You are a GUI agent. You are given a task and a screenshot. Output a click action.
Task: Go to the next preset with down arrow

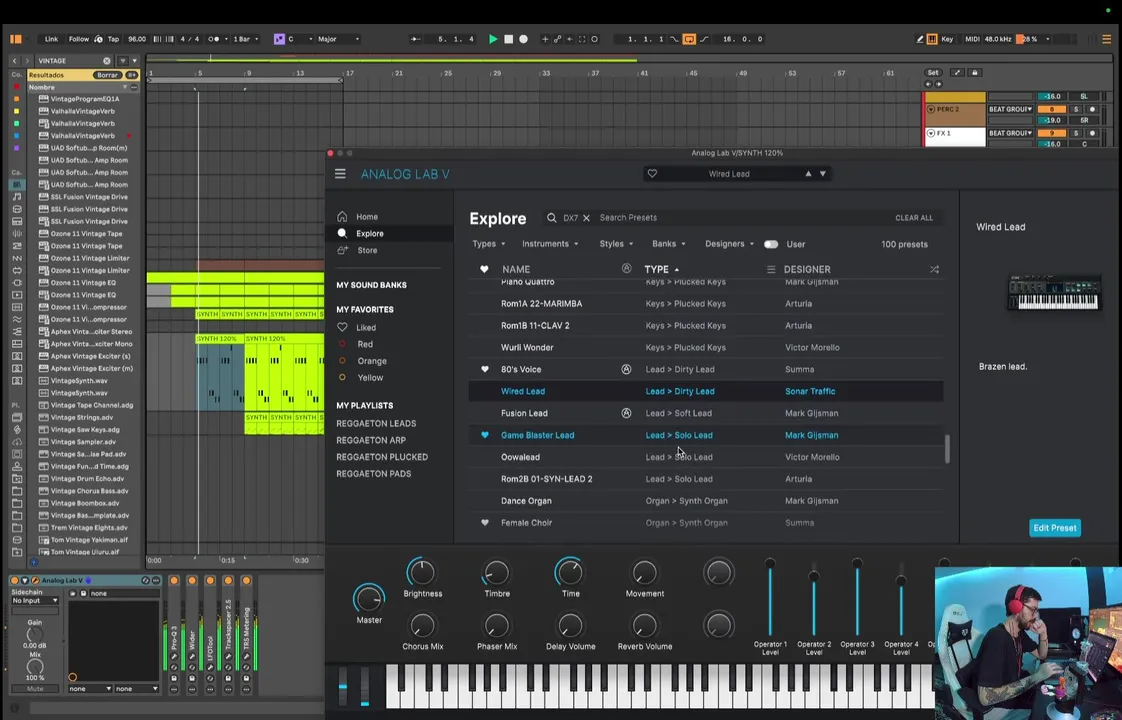tap(823, 174)
